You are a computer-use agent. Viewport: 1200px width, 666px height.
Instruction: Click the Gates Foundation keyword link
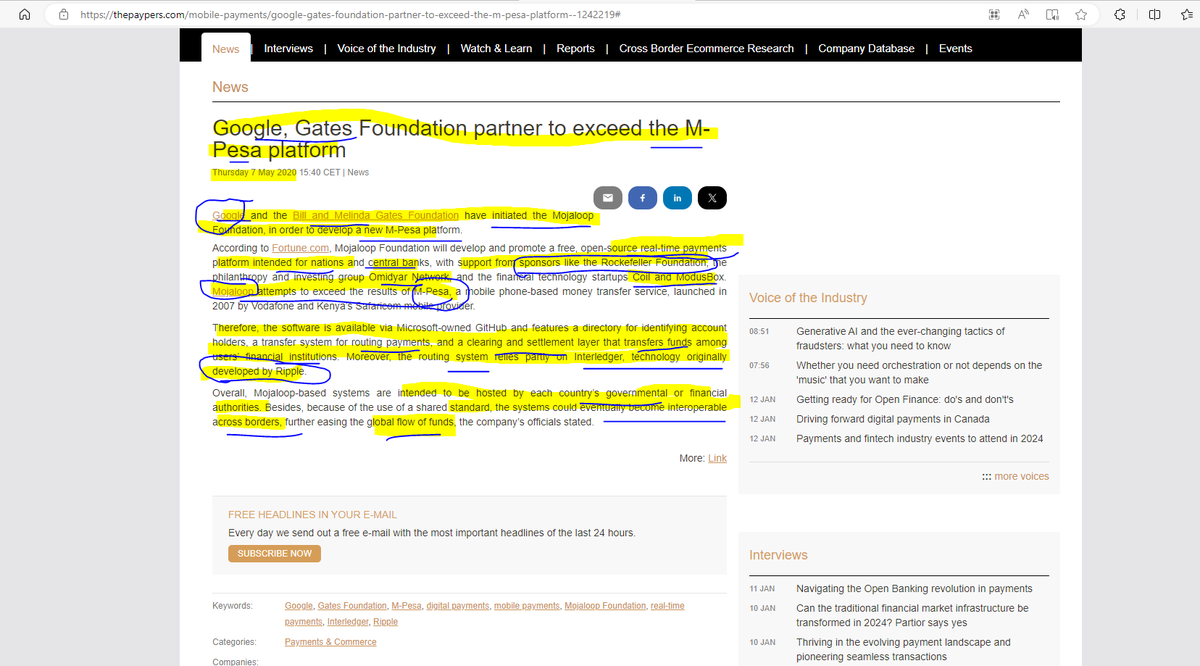coord(352,606)
